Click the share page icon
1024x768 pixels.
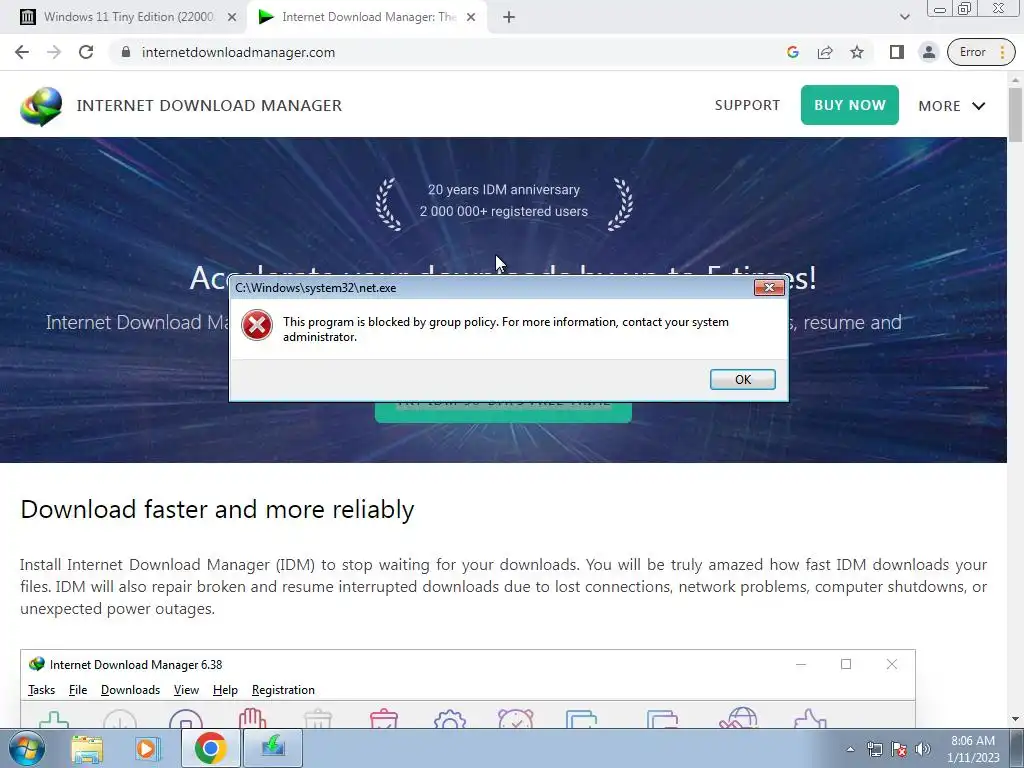(825, 52)
